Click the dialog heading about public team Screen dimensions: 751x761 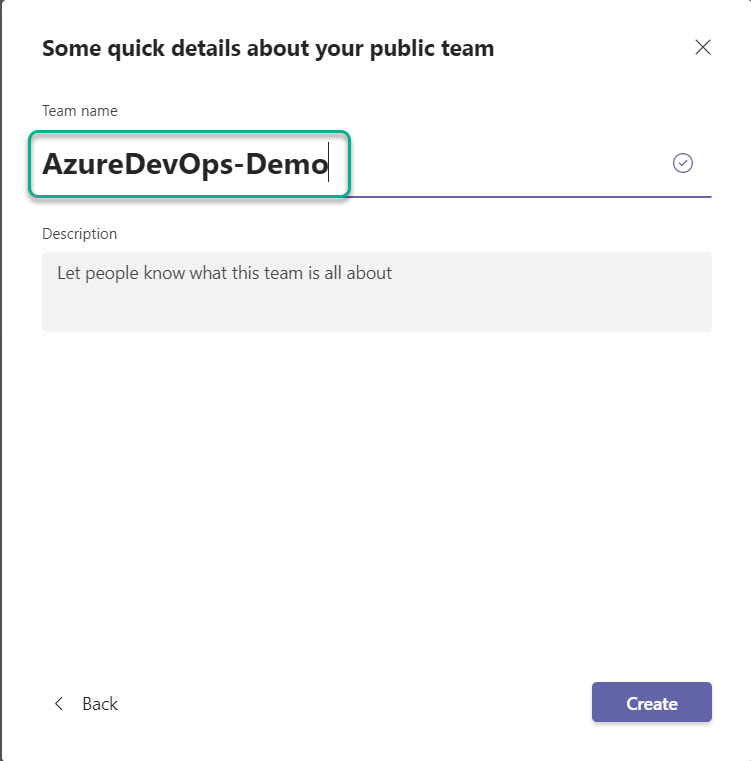(x=268, y=49)
